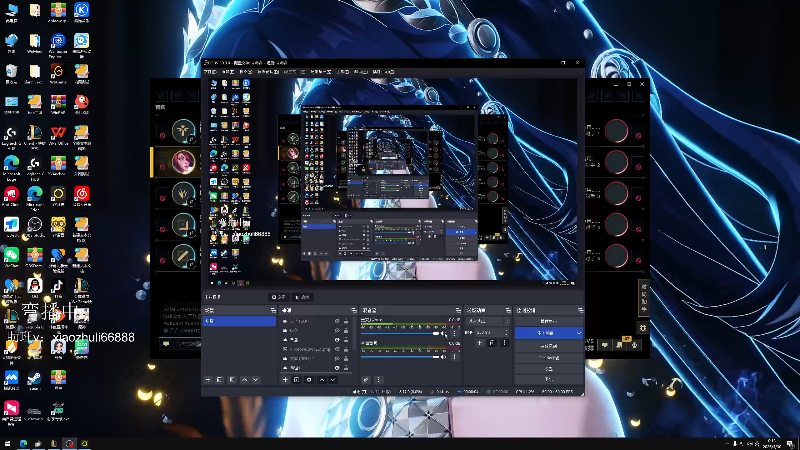Screen dimensions: 800x450
Task: Open source properties gear in Sources toolbar
Action: (x=309, y=380)
